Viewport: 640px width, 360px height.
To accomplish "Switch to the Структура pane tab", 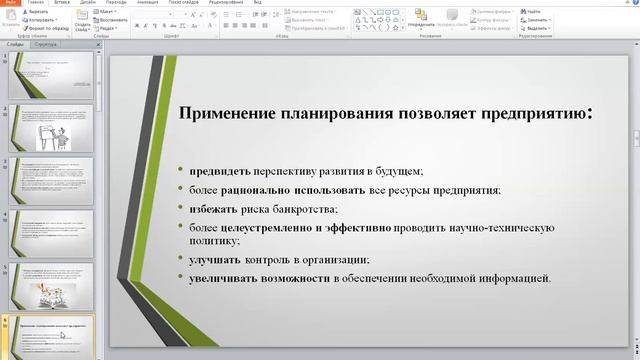I will (45, 44).
